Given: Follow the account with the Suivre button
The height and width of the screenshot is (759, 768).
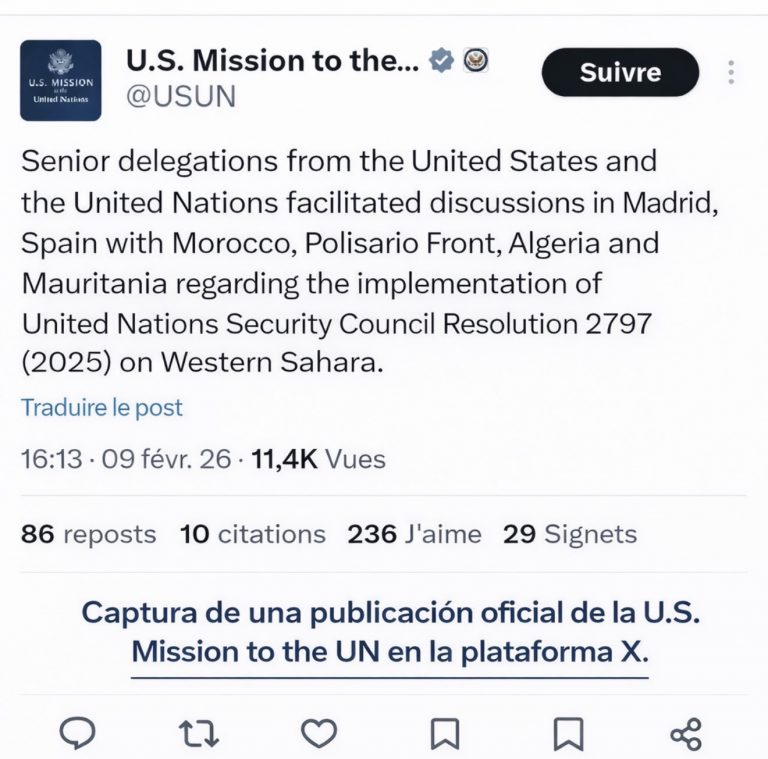Looking at the screenshot, I should tap(620, 72).
